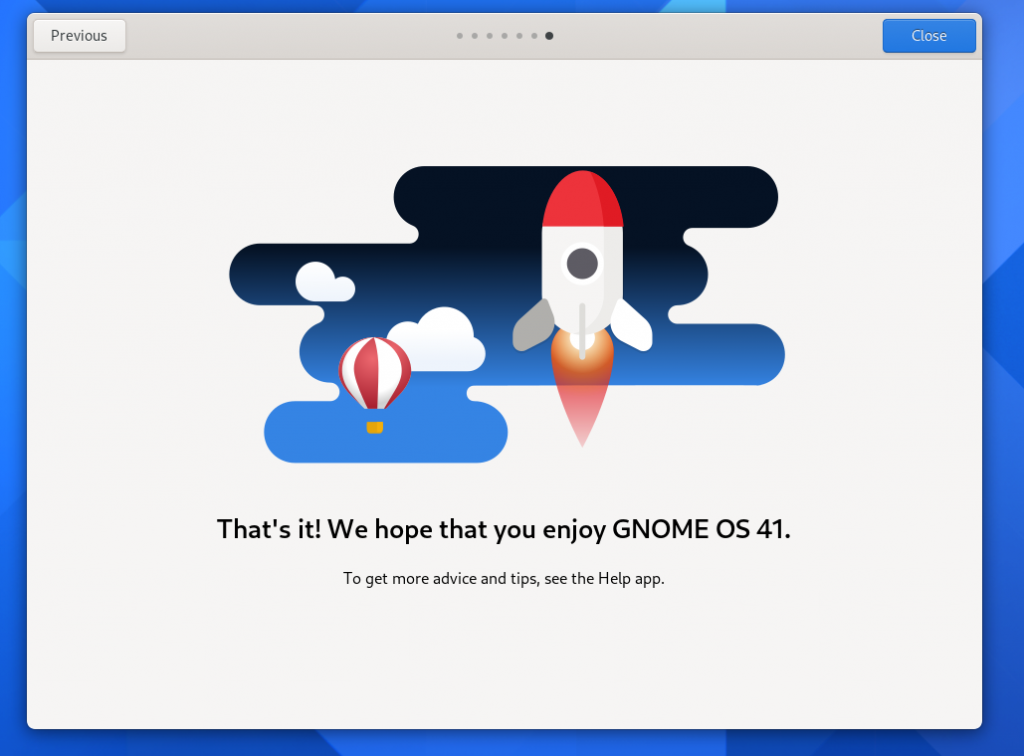1024x756 pixels.
Task: Pick the sixth page indicator dot
Action: pyautogui.click(x=535, y=36)
